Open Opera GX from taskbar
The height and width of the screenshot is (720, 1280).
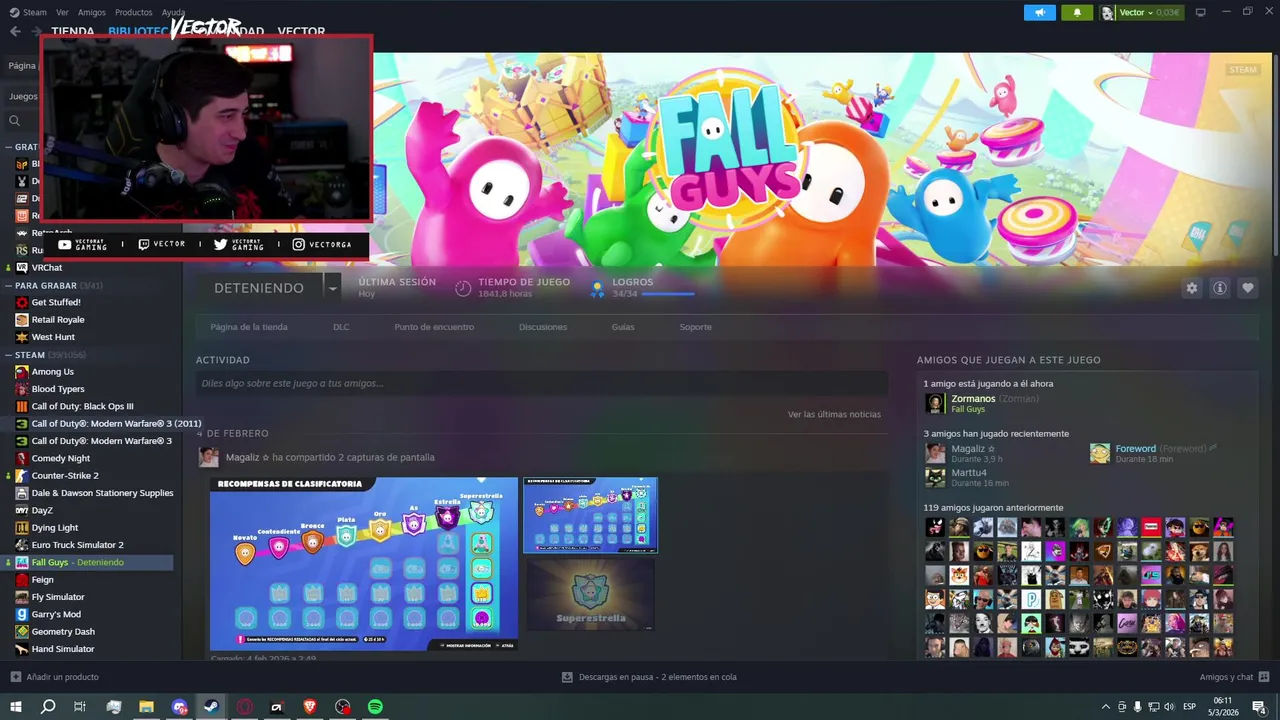(x=245, y=707)
